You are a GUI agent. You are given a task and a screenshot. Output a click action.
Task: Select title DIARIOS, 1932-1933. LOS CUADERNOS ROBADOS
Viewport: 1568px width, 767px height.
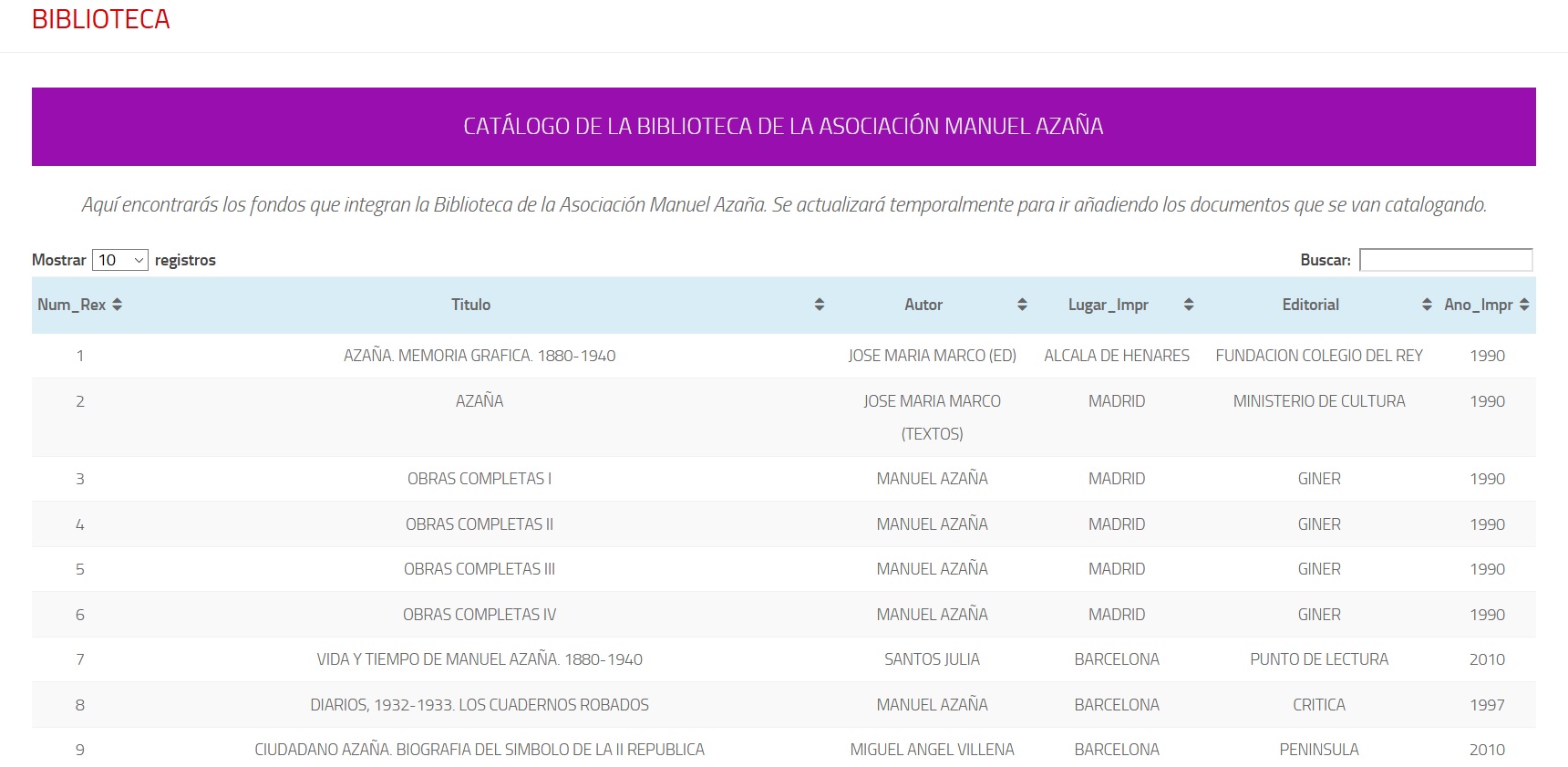point(480,705)
